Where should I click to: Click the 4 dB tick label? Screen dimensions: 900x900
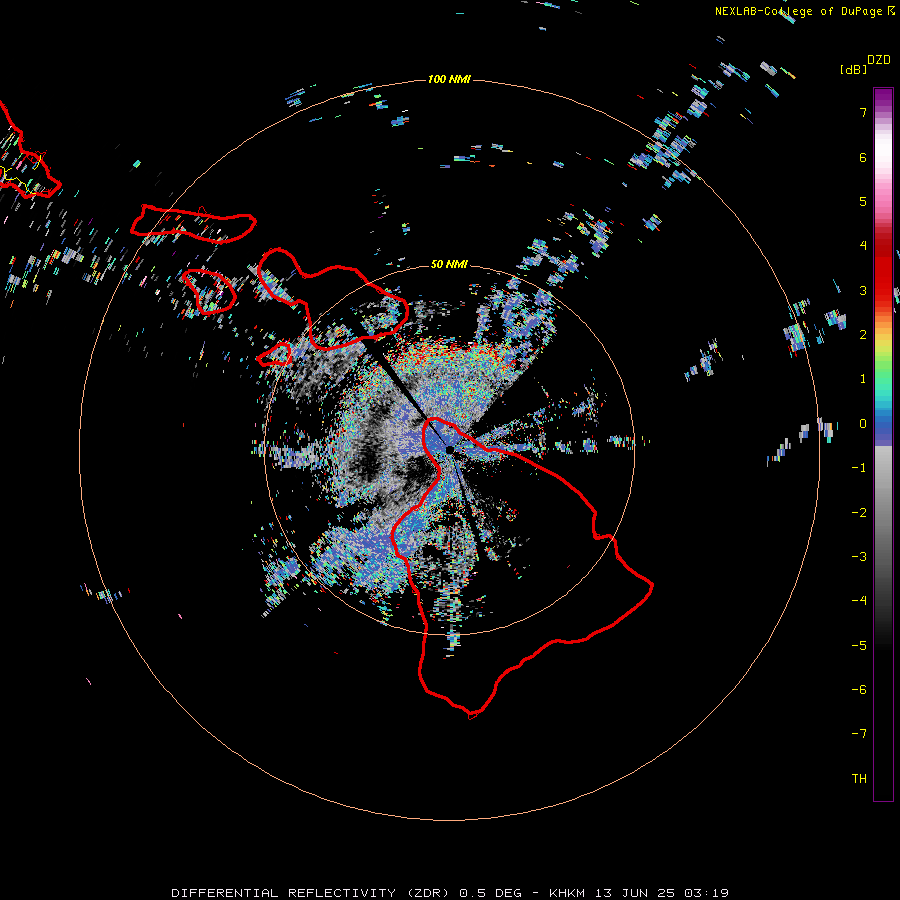coord(863,246)
